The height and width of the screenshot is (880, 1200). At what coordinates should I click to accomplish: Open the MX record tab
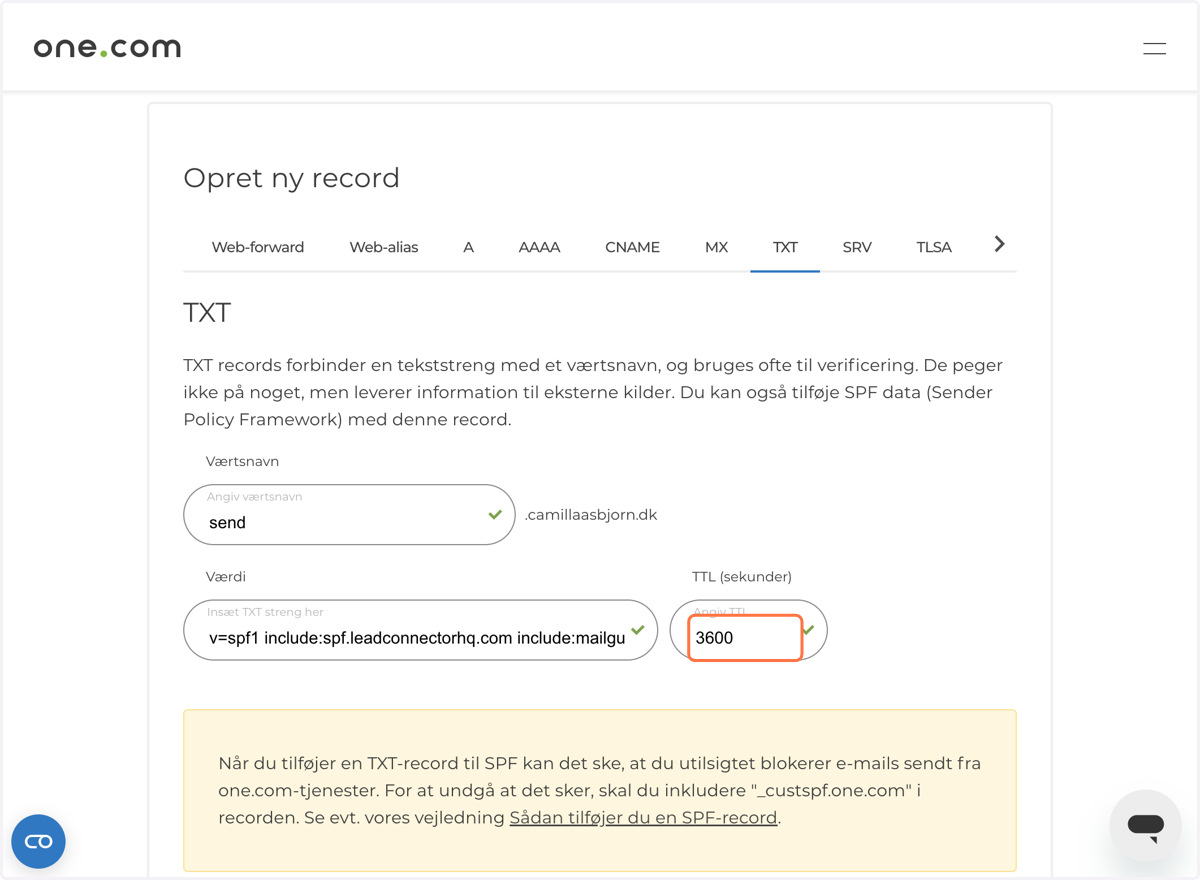(716, 247)
